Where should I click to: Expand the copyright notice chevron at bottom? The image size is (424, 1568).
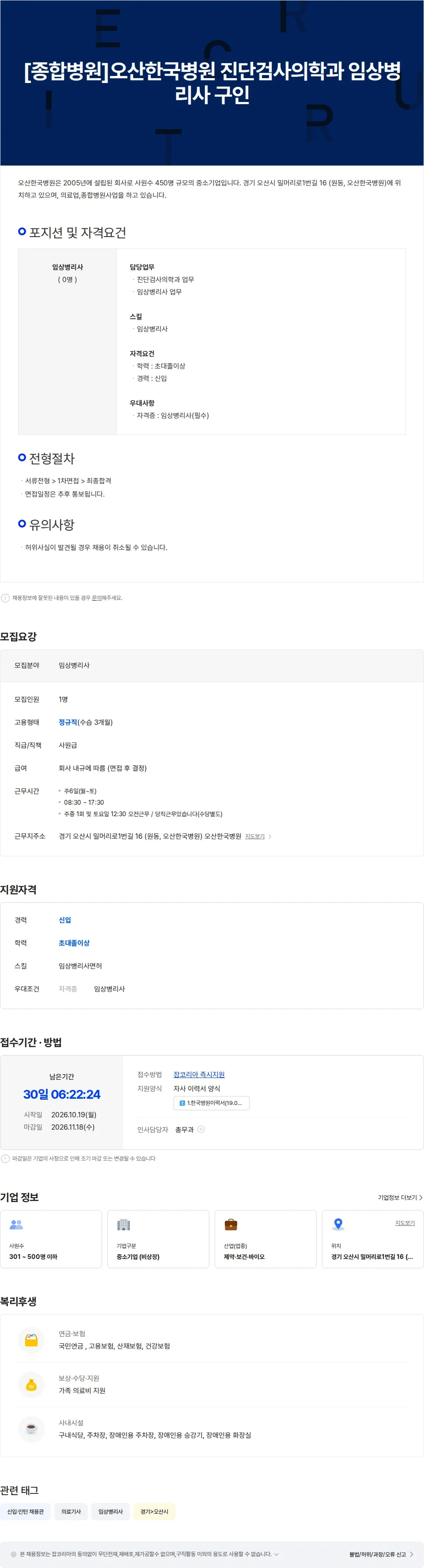276,1554
